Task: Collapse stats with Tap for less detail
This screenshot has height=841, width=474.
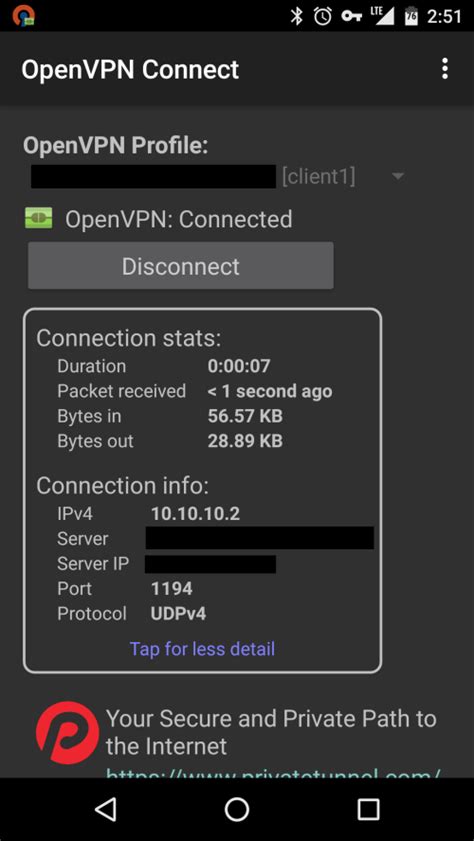Action: click(202, 648)
